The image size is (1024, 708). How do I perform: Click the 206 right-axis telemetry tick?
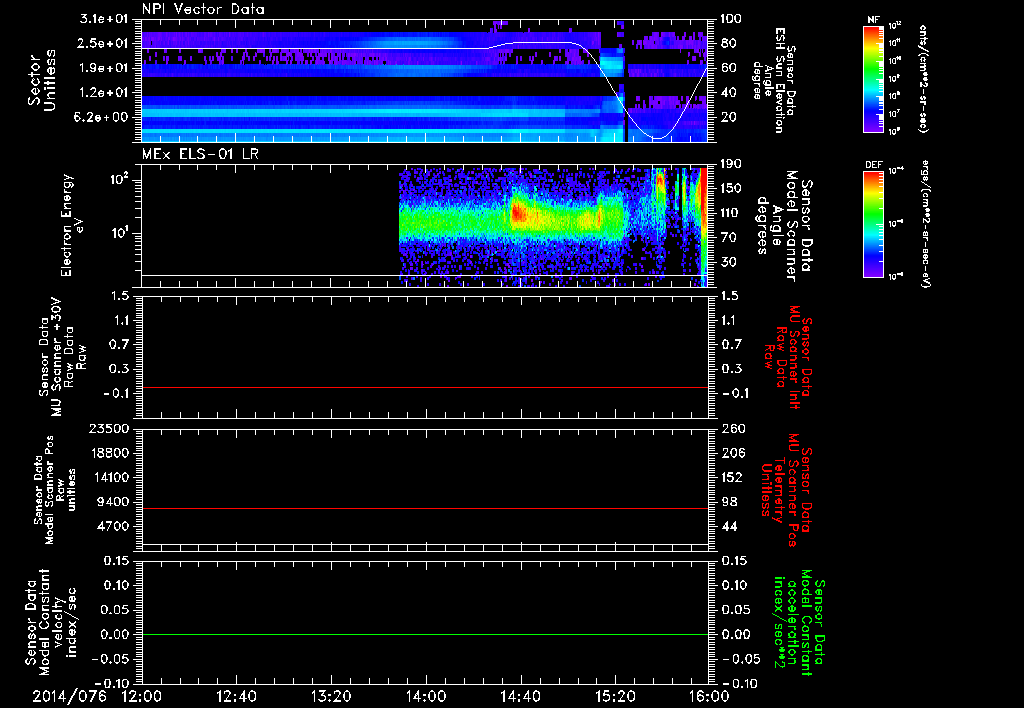point(733,453)
